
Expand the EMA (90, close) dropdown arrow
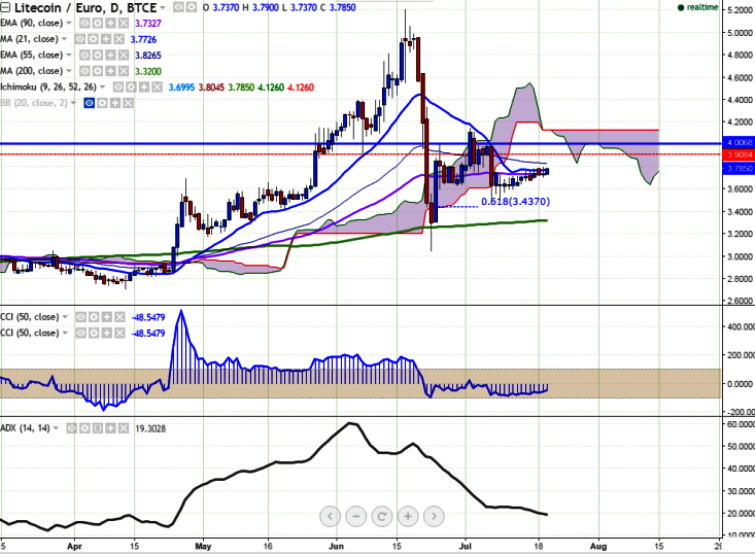(x=69, y=23)
